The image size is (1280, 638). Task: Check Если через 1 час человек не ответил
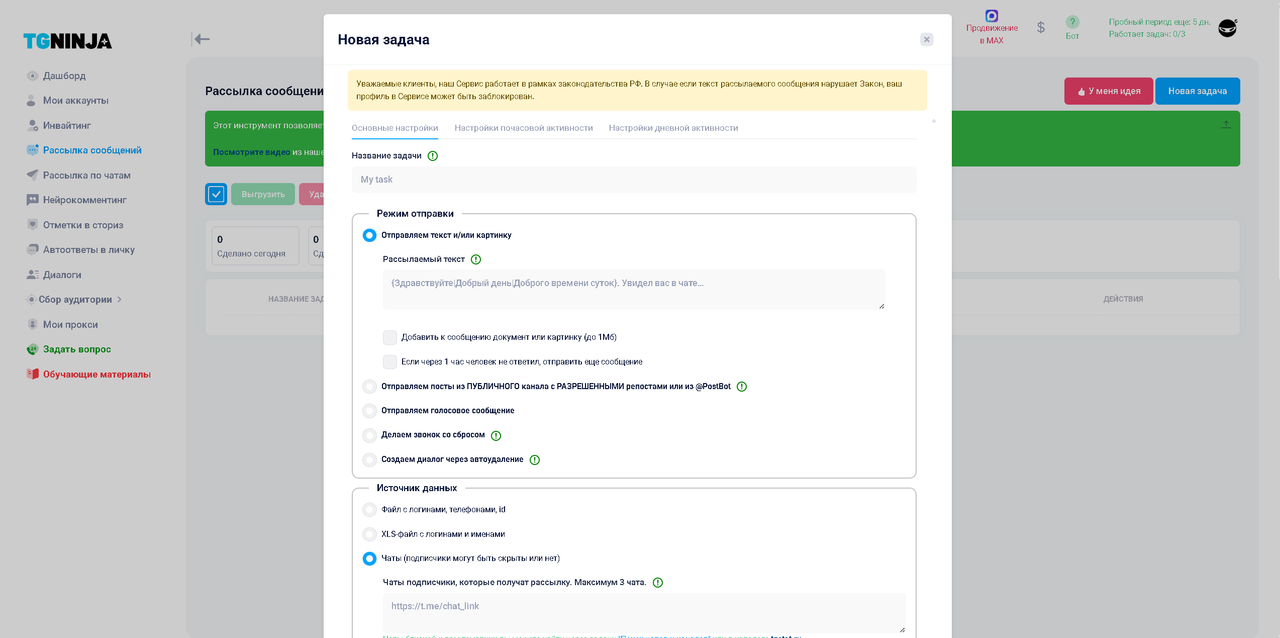tap(390, 362)
